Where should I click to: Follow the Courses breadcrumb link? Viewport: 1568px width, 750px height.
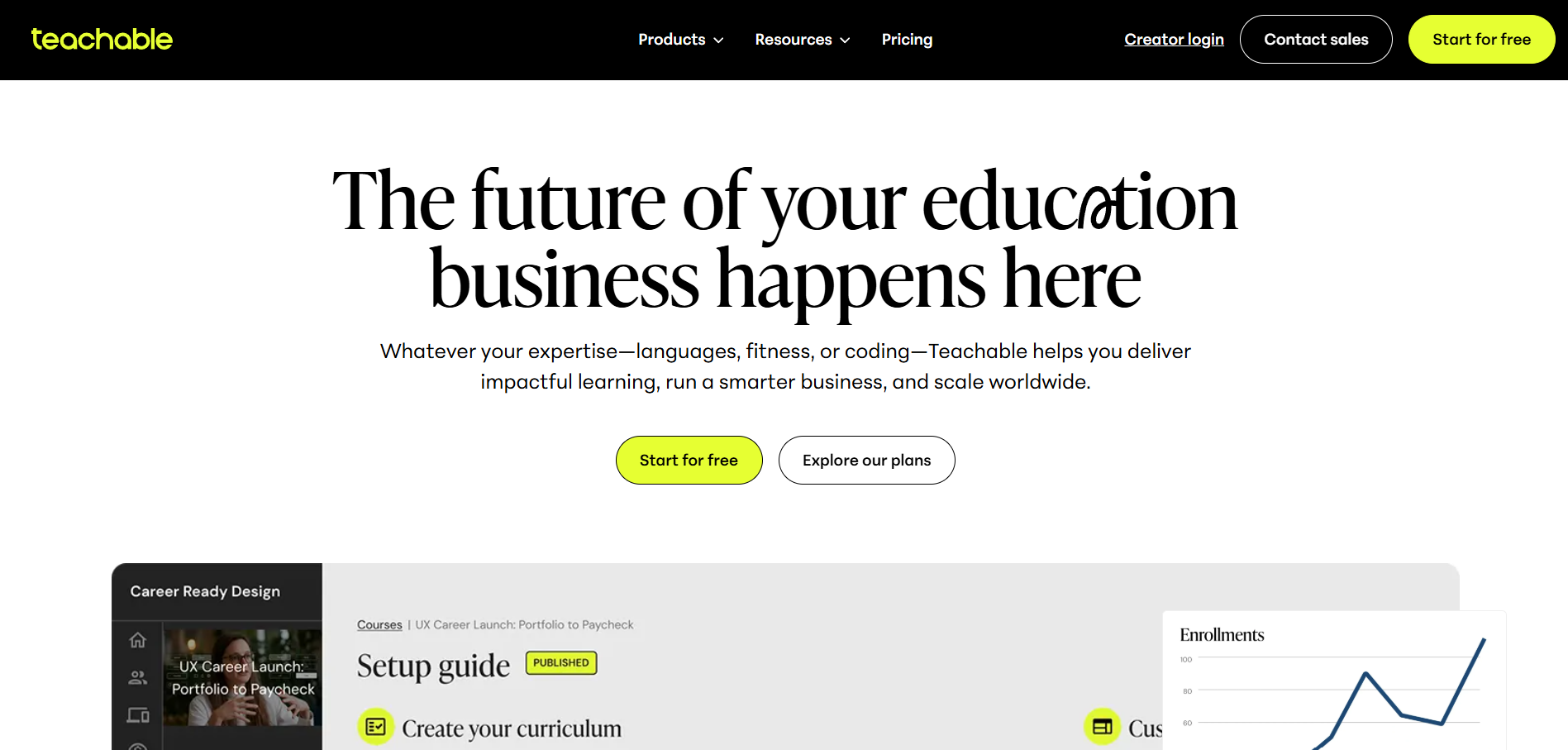point(379,624)
